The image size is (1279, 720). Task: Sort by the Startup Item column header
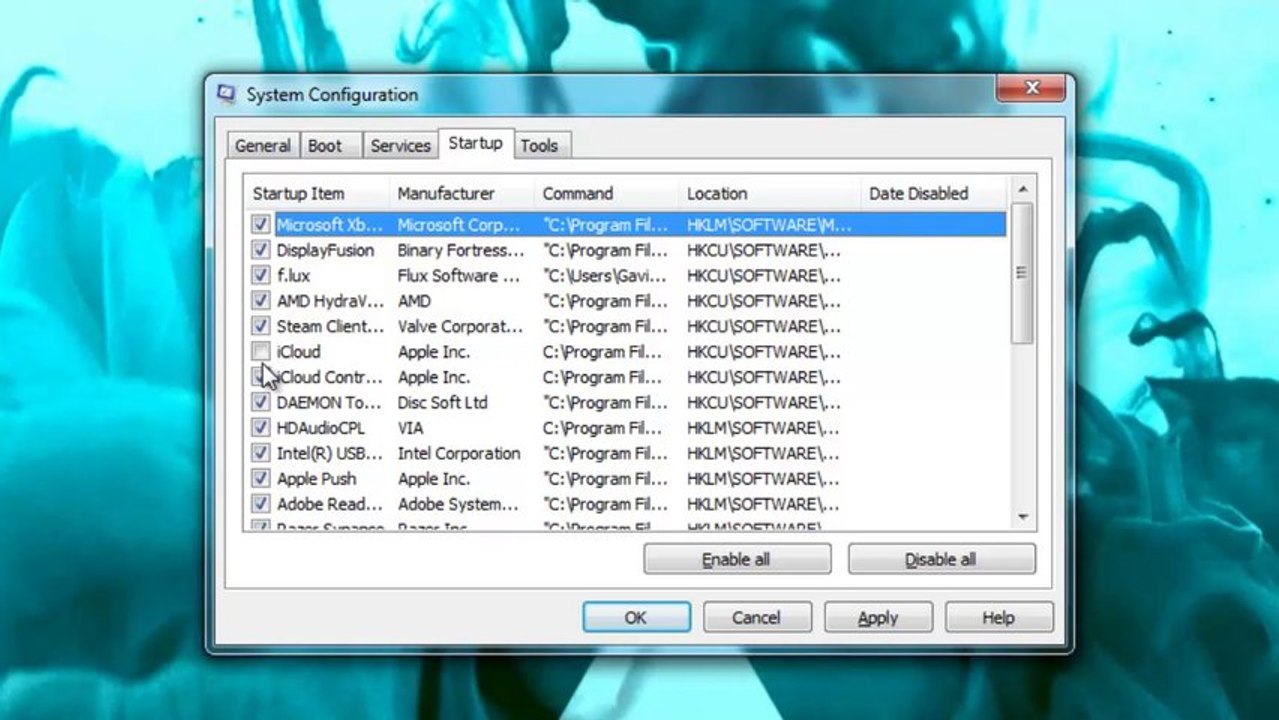(317, 194)
